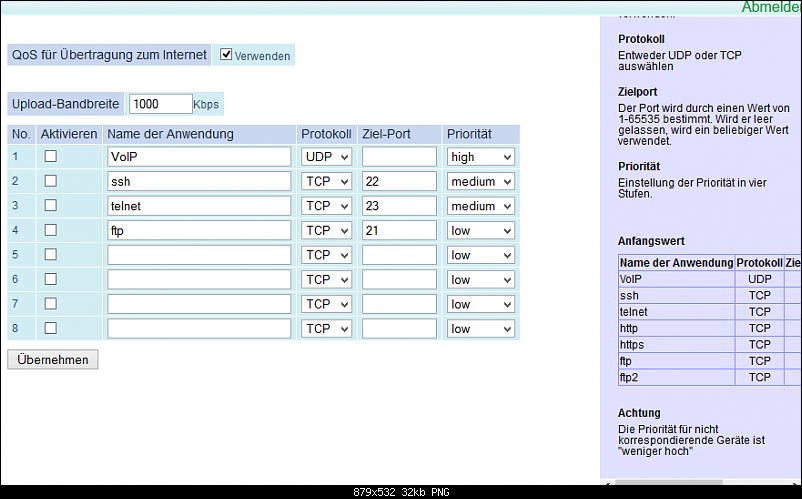Click 'ftp2' in the Anfangswert table
Viewport: 802px width, 499px height.
[629, 377]
